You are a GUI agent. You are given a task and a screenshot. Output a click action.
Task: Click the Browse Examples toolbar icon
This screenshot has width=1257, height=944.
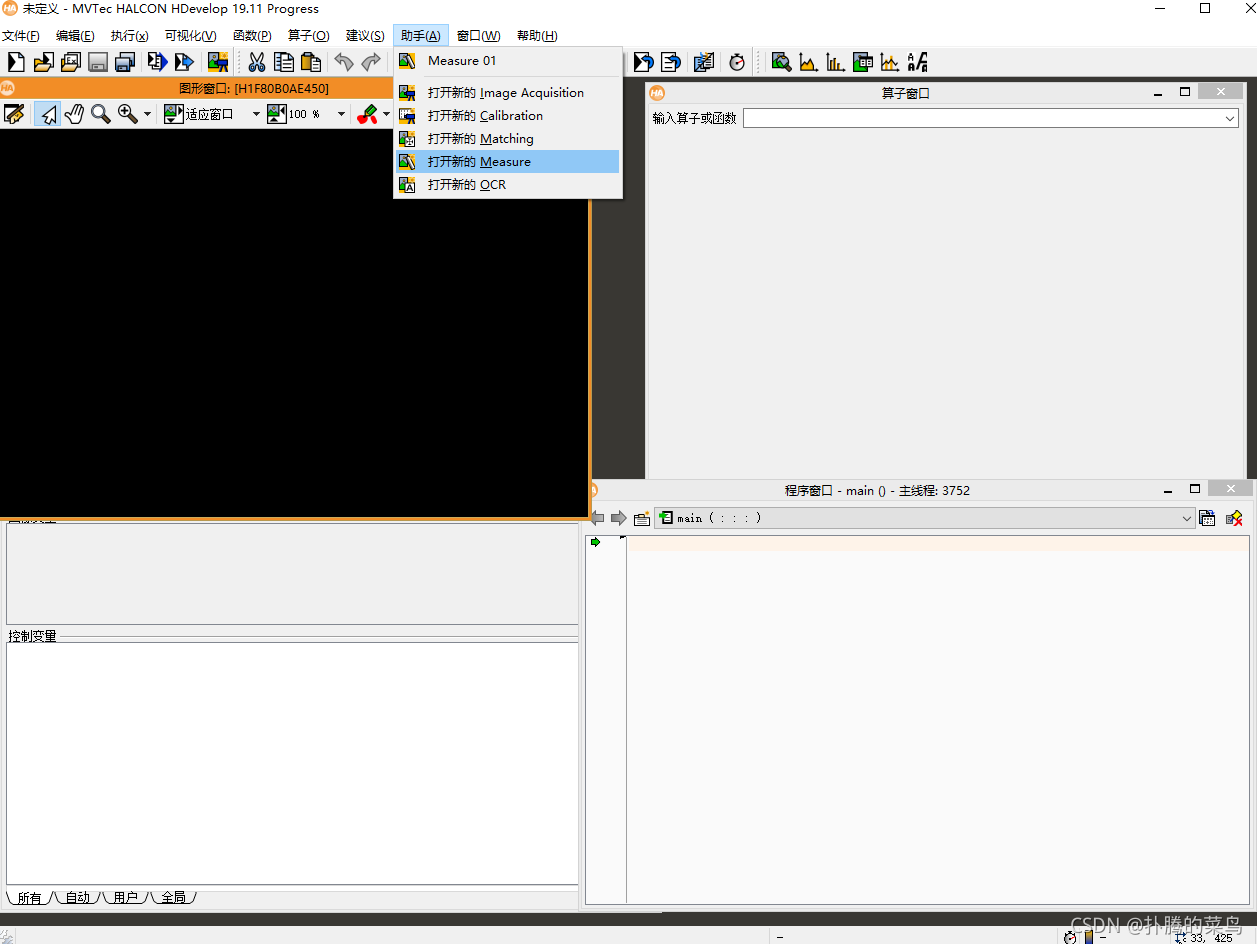click(x=70, y=62)
